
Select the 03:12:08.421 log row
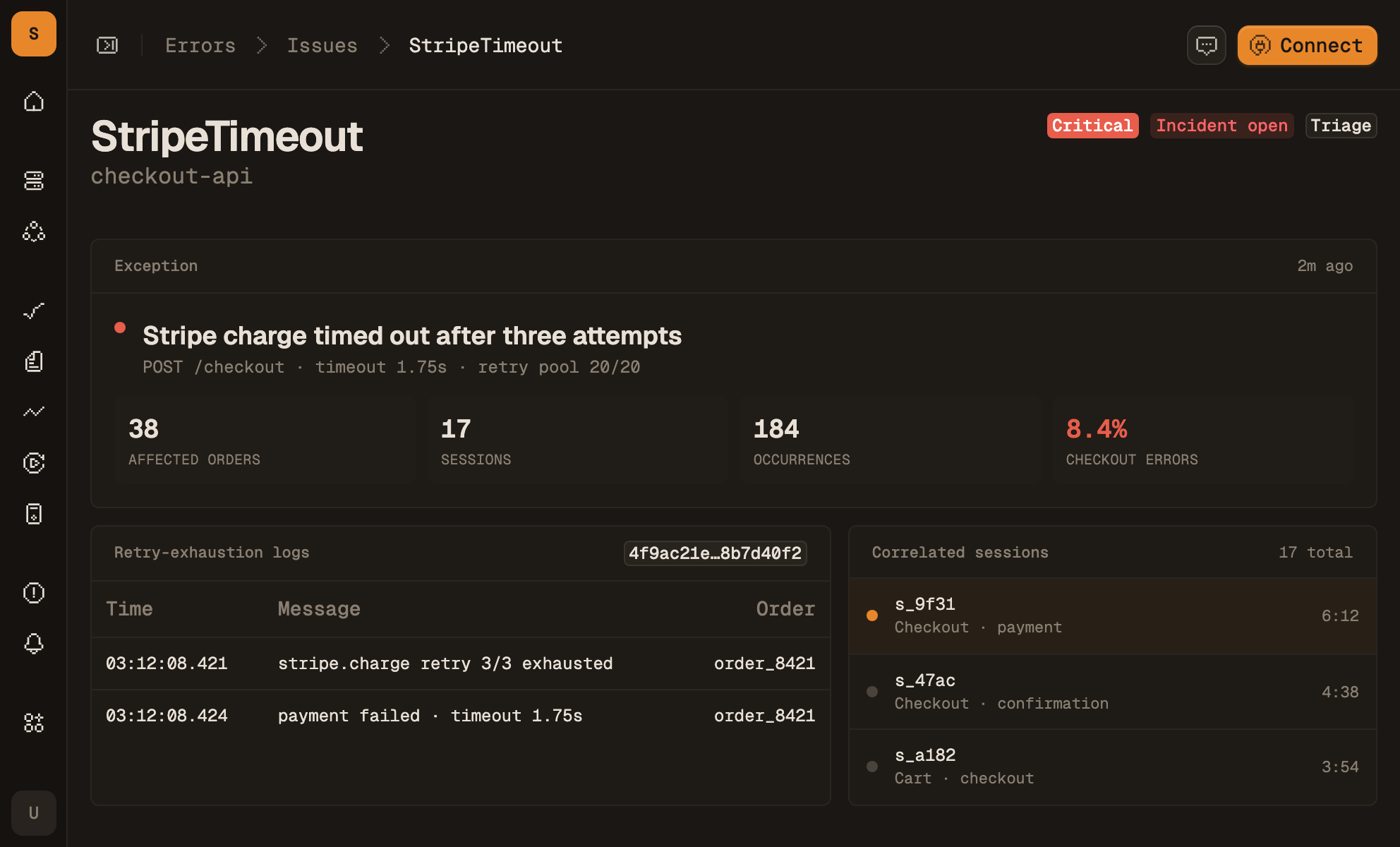pyautogui.click(x=461, y=663)
